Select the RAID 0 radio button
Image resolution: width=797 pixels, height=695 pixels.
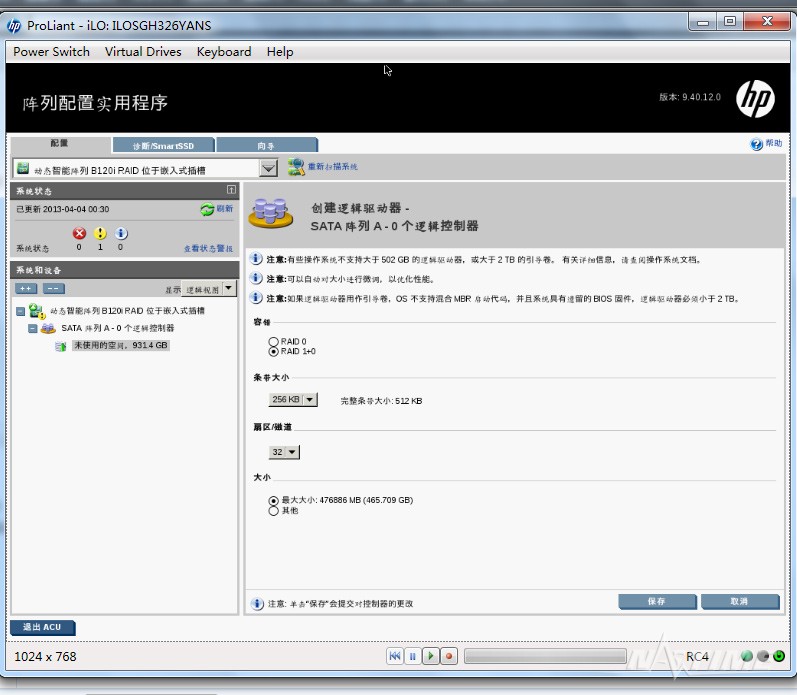coord(273,342)
